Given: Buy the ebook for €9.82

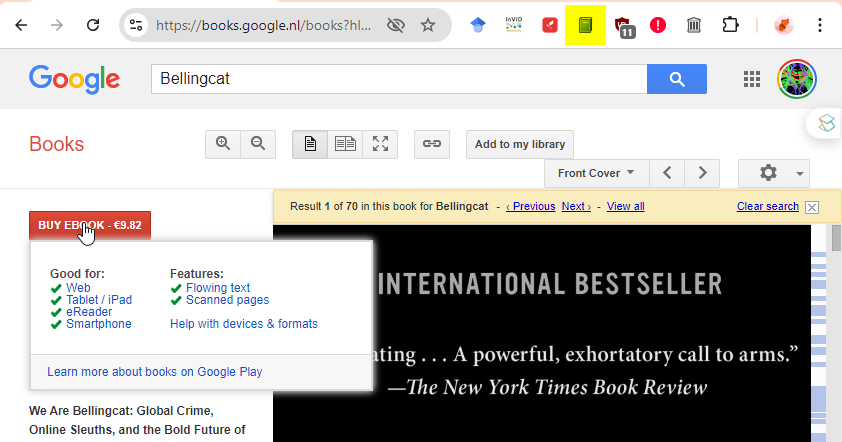Looking at the screenshot, I should (90, 225).
